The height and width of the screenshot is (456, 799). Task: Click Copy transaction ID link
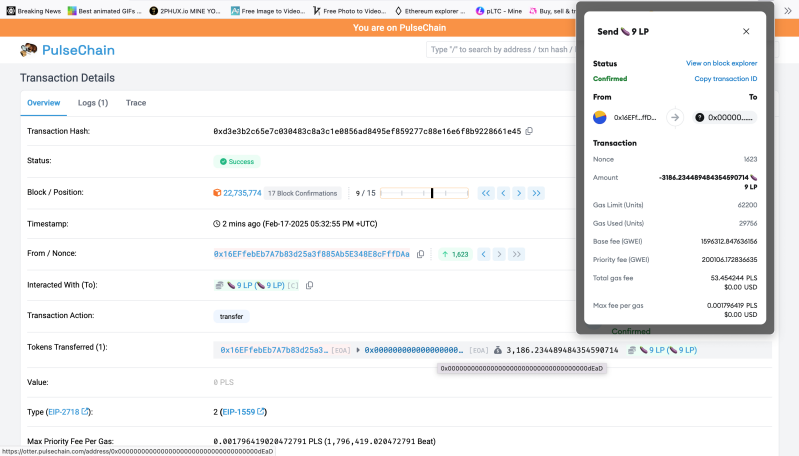(726, 78)
